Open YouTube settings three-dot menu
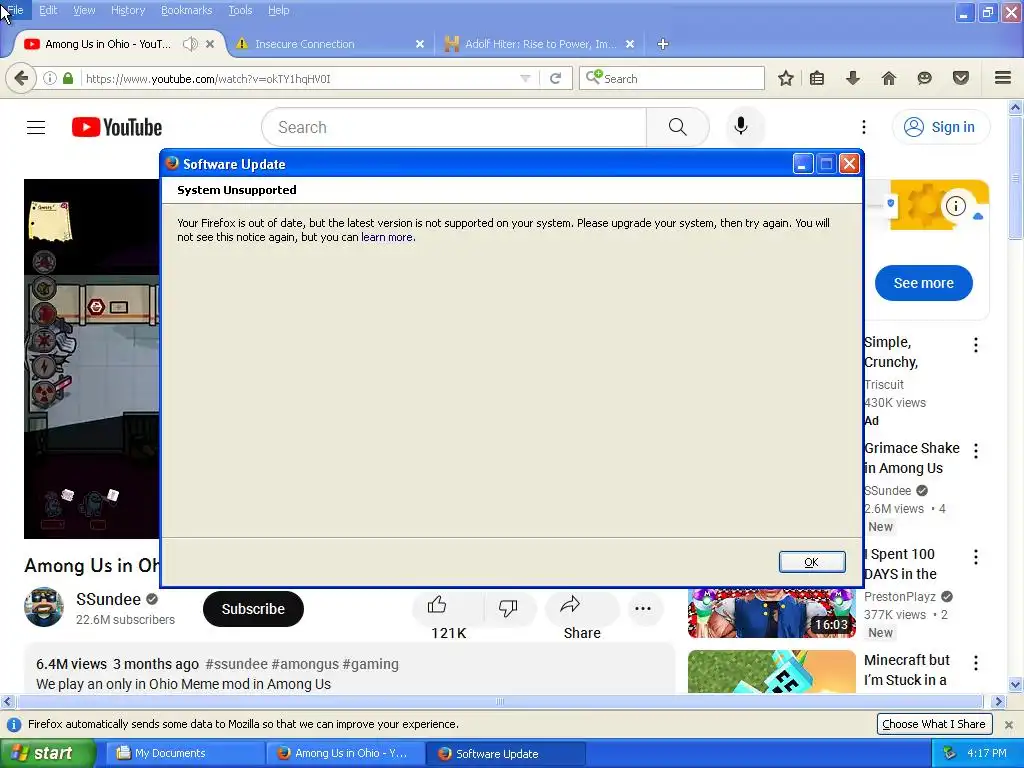This screenshot has height=768, width=1024. pyautogui.click(x=864, y=127)
